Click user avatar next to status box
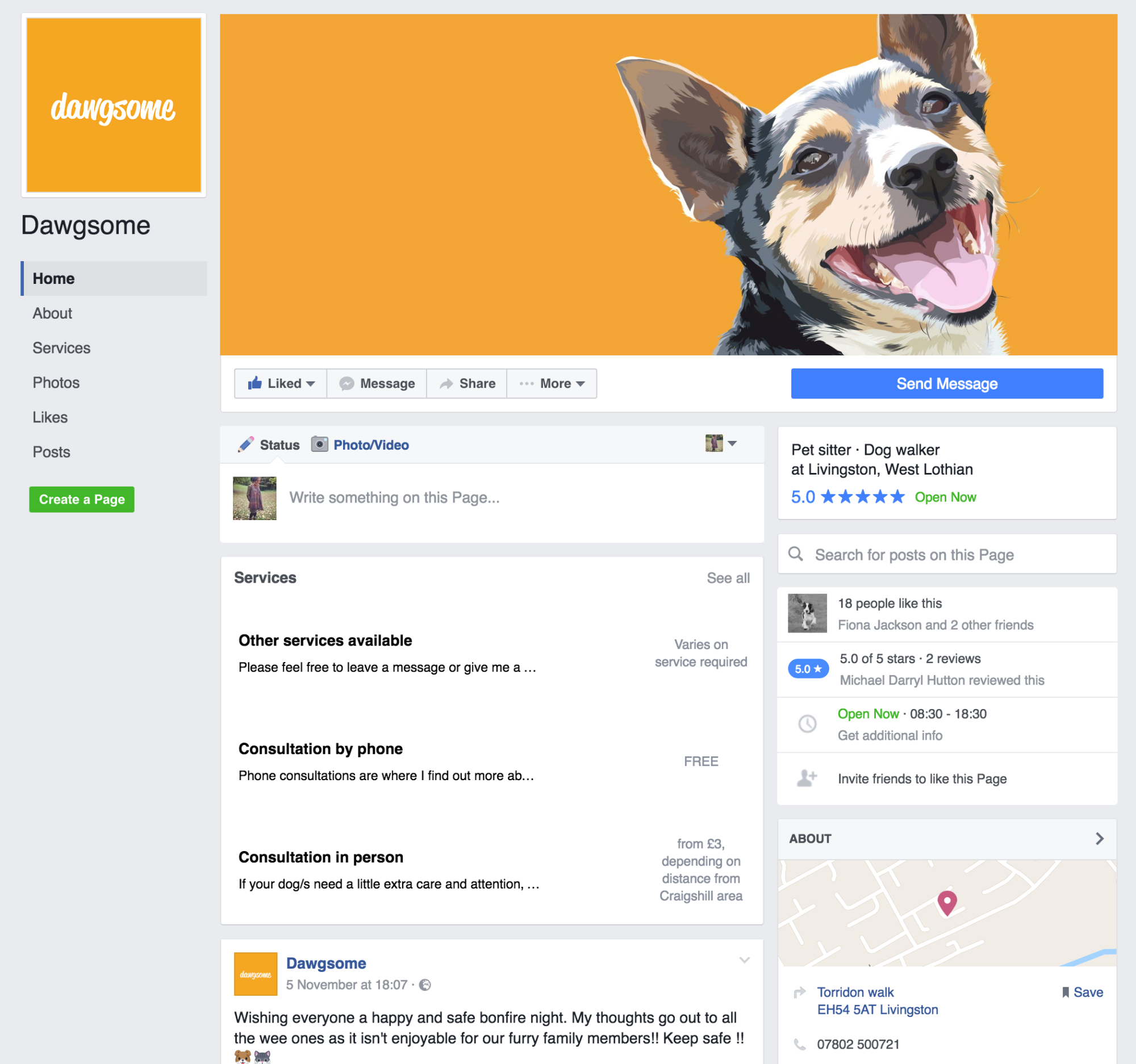 [254, 499]
